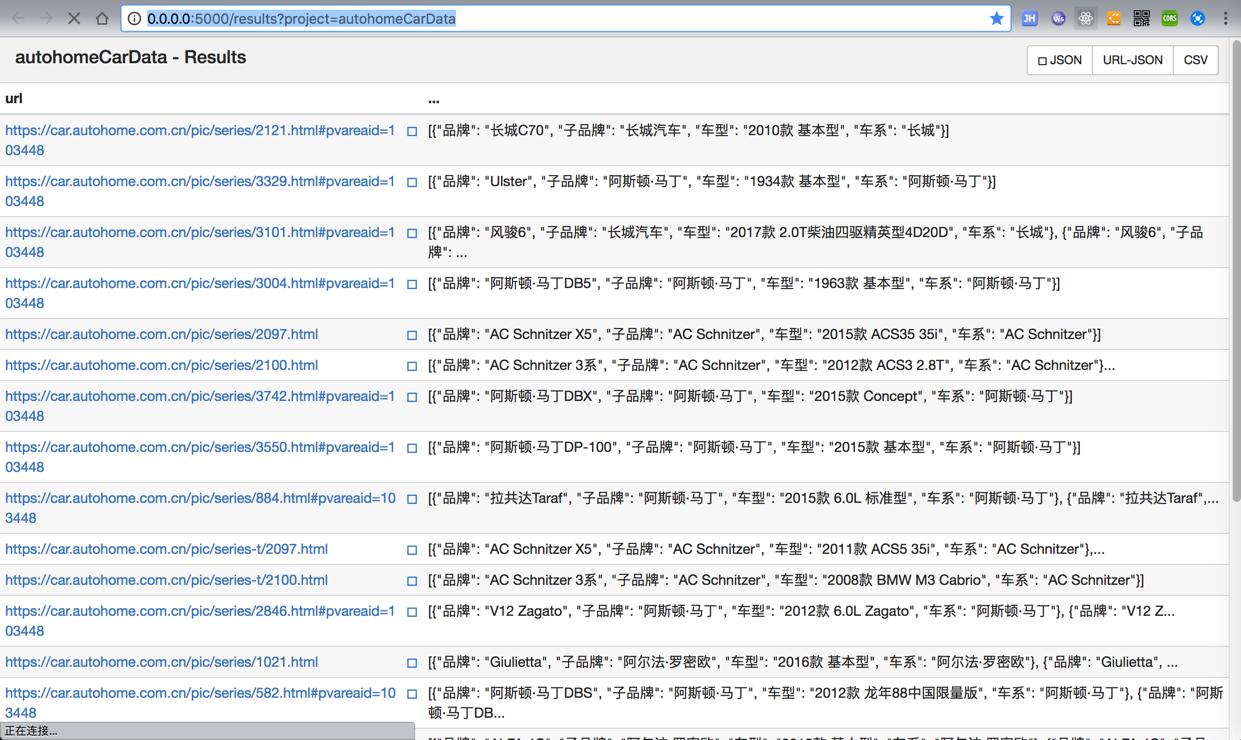Go forward to next page
The width and height of the screenshot is (1241, 740).
46,18
